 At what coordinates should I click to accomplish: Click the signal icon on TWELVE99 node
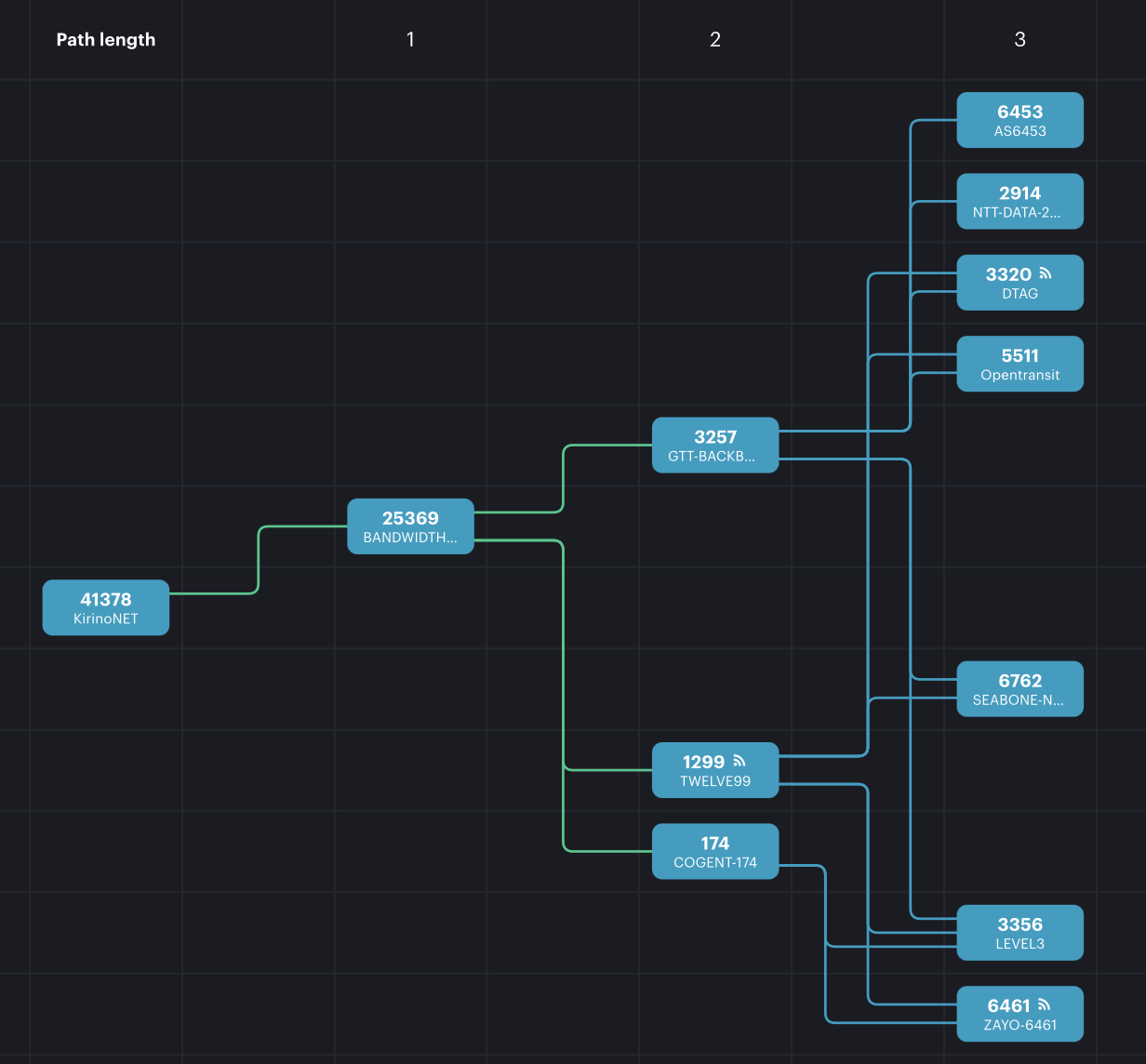click(x=740, y=761)
